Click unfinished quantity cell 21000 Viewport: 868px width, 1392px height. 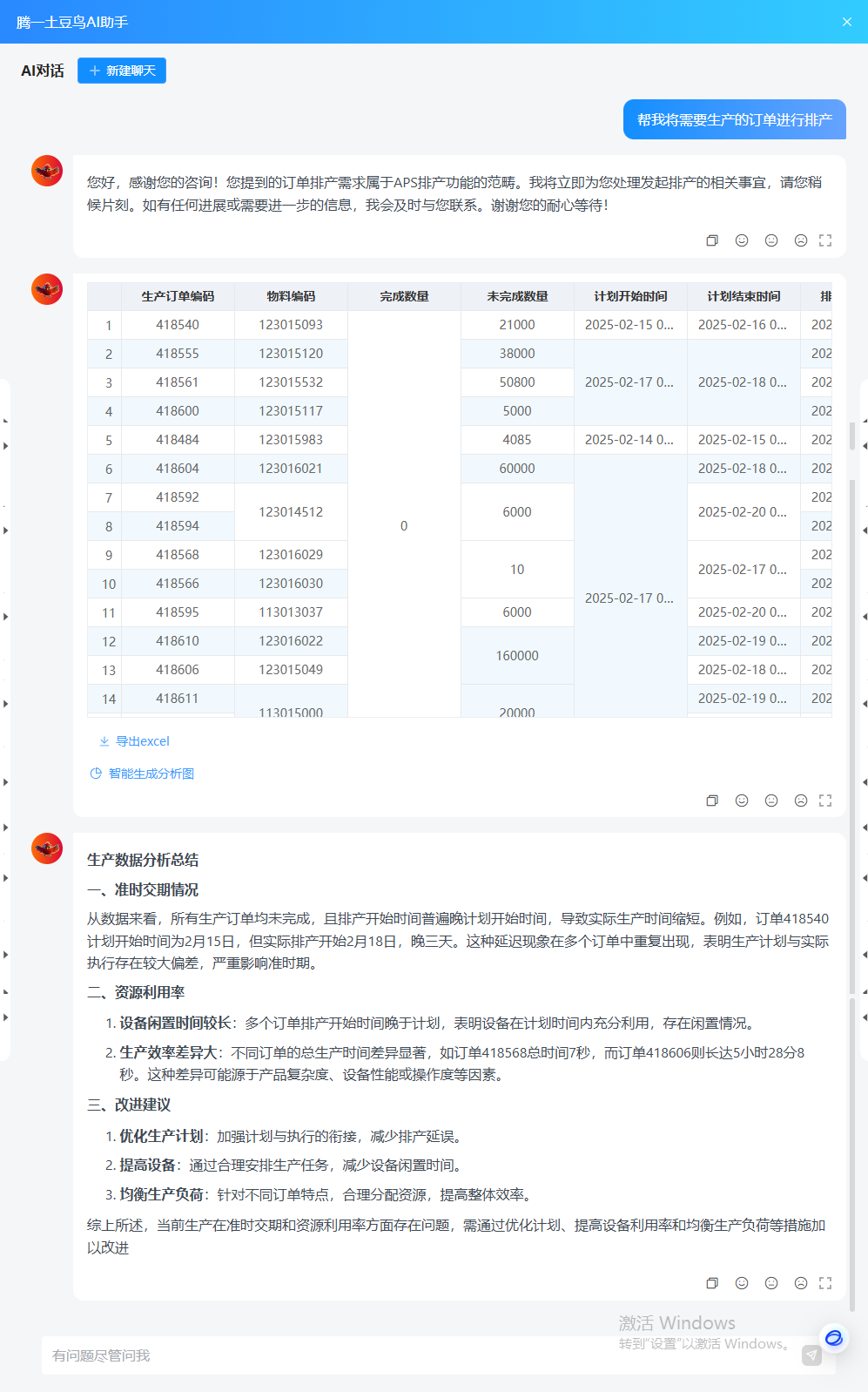tap(517, 325)
